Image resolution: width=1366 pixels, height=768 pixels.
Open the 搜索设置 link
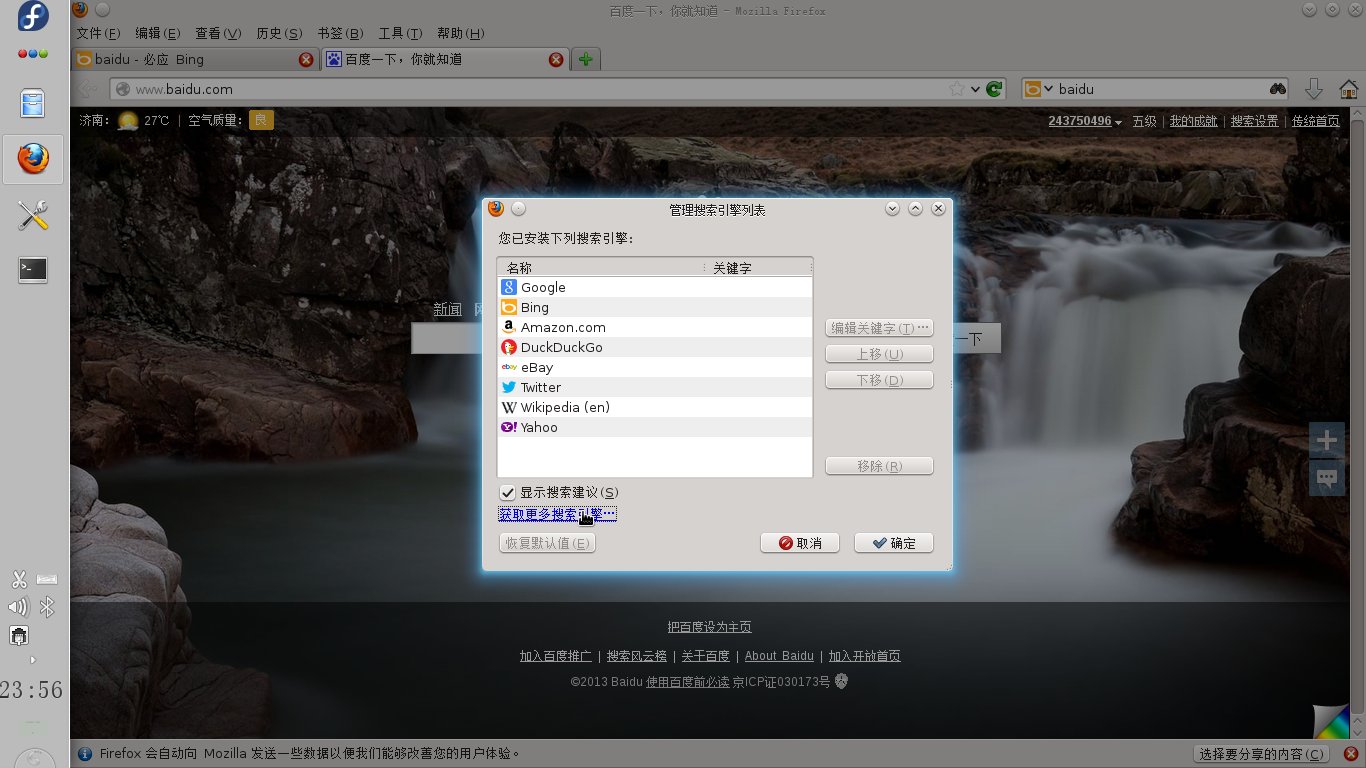click(1254, 121)
